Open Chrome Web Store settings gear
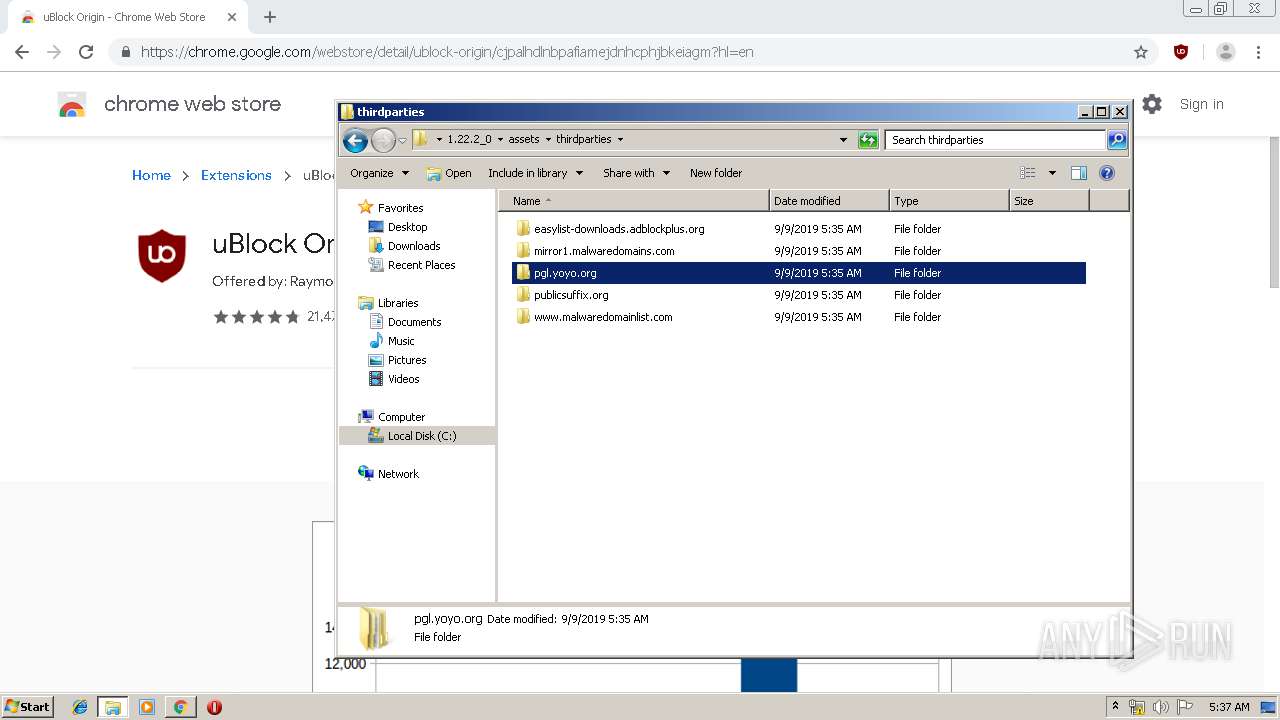This screenshot has height=720, width=1280. pyautogui.click(x=1152, y=104)
